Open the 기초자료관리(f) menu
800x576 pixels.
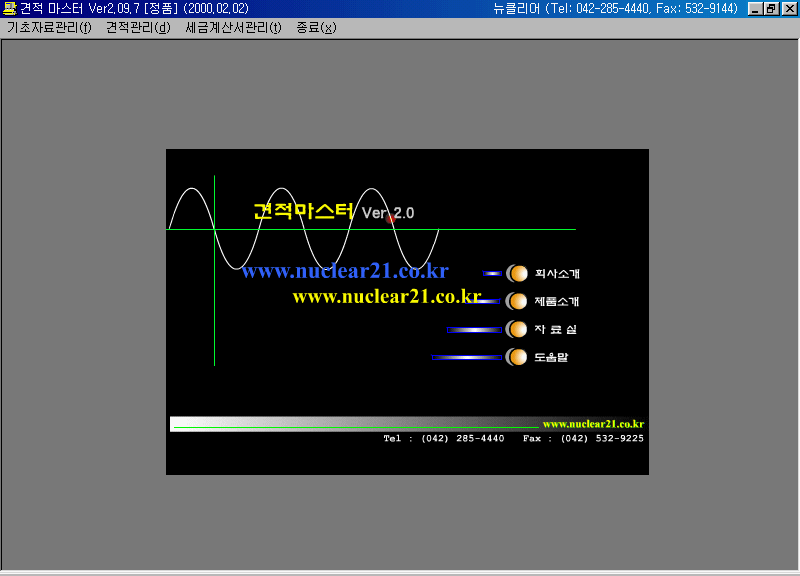[49, 28]
